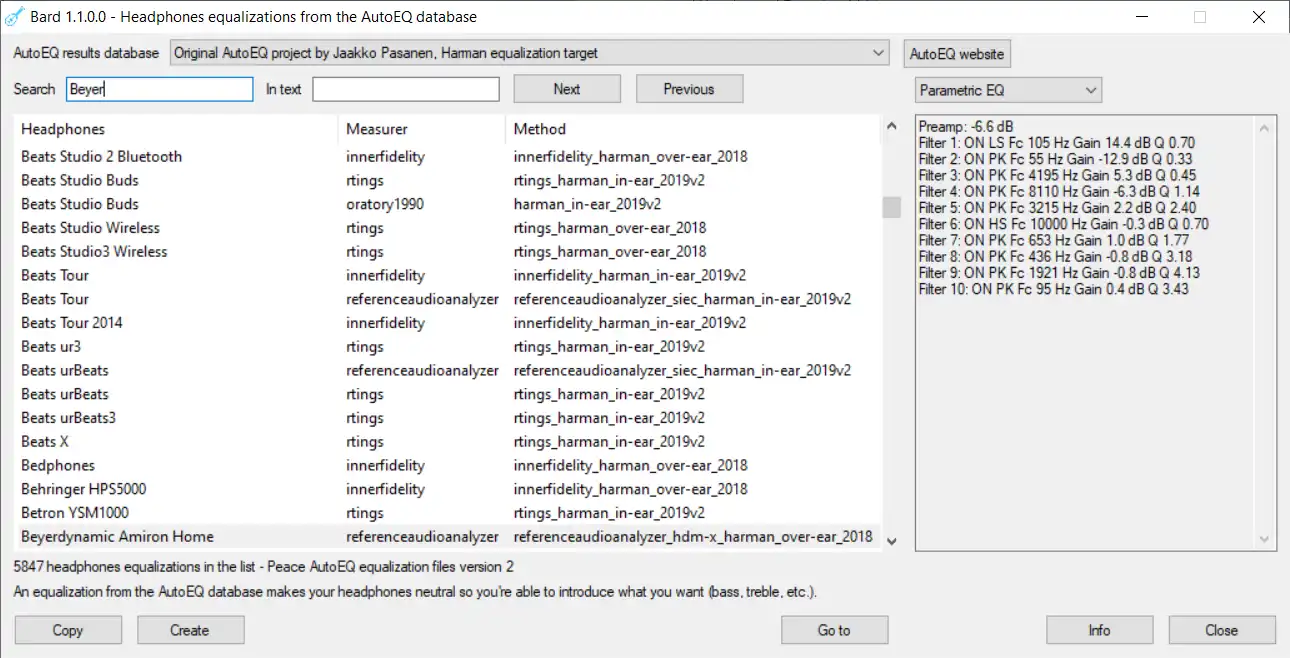Image resolution: width=1290 pixels, height=658 pixels.
Task: Click the Filter 7 PK 653 Hz line
Action: pos(1053,240)
